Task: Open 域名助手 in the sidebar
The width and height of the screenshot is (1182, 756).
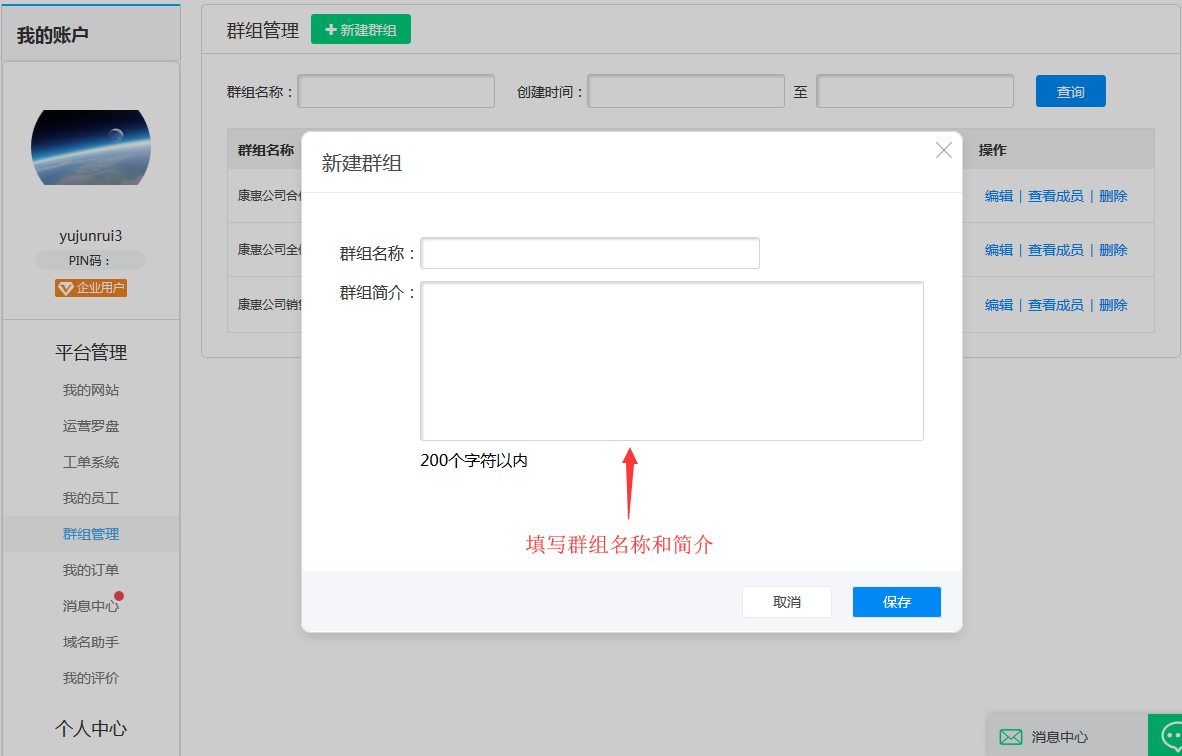Action: coord(90,641)
